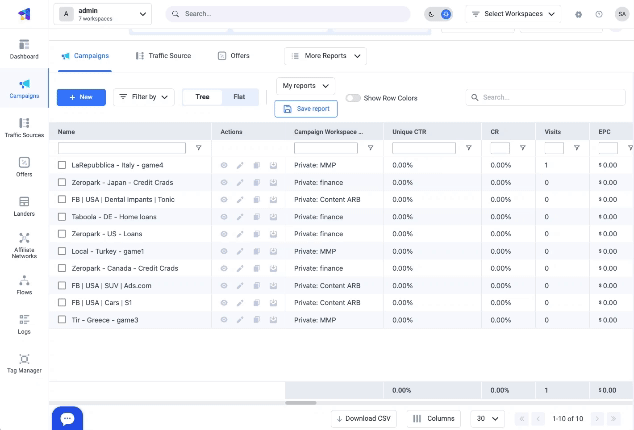This screenshot has height=430, width=634.
Task: Check the Tir - Greece - game3 row
Action: pyautogui.click(x=62, y=320)
